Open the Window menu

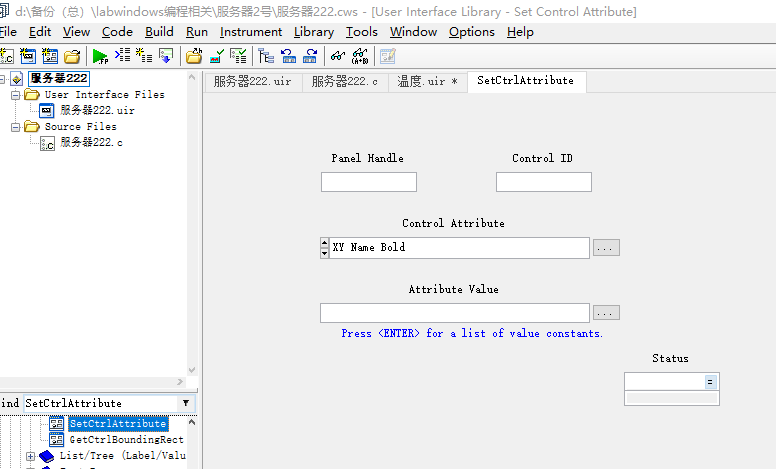[413, 32]
